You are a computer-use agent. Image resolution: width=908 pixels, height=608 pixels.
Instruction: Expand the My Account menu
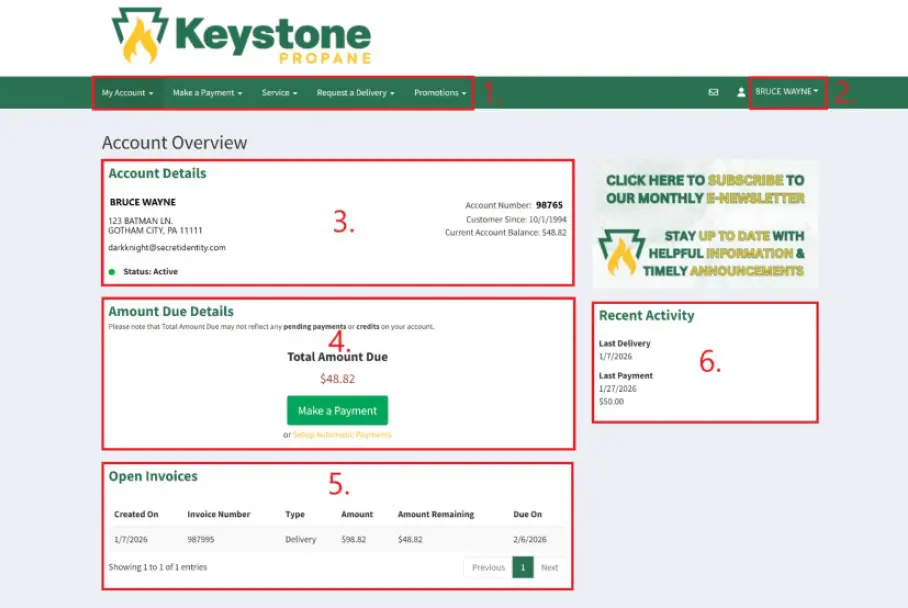[x=127, y=93]
